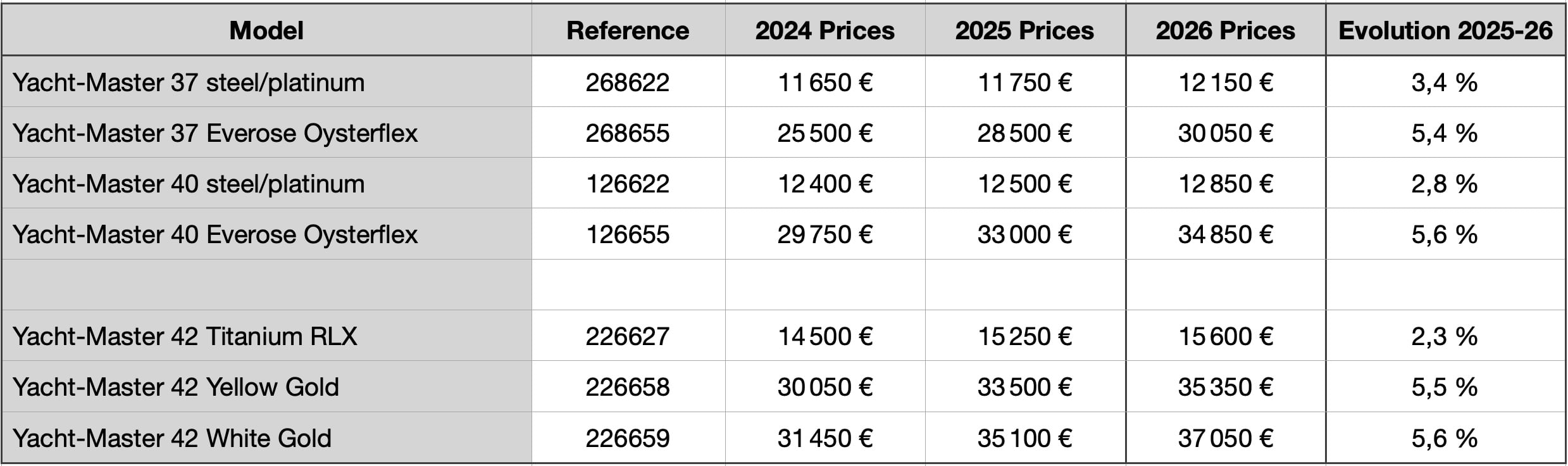Screen dimensions: 1568x466
Task: Click the Model column header
Action: [x=266, y=30]
